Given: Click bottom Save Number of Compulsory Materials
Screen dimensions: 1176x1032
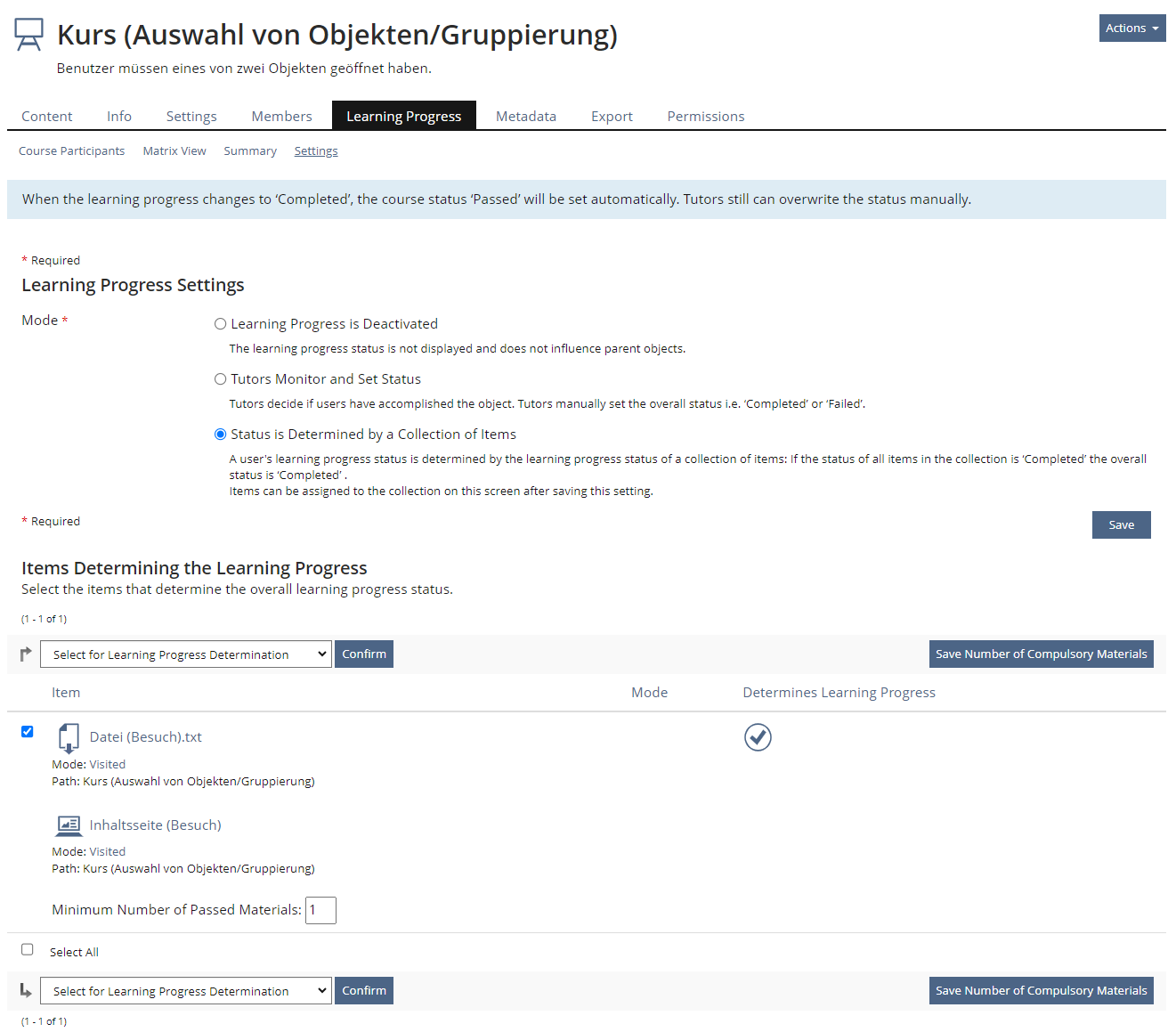Looking at the screenshot, I should [x=1041, y=991].
